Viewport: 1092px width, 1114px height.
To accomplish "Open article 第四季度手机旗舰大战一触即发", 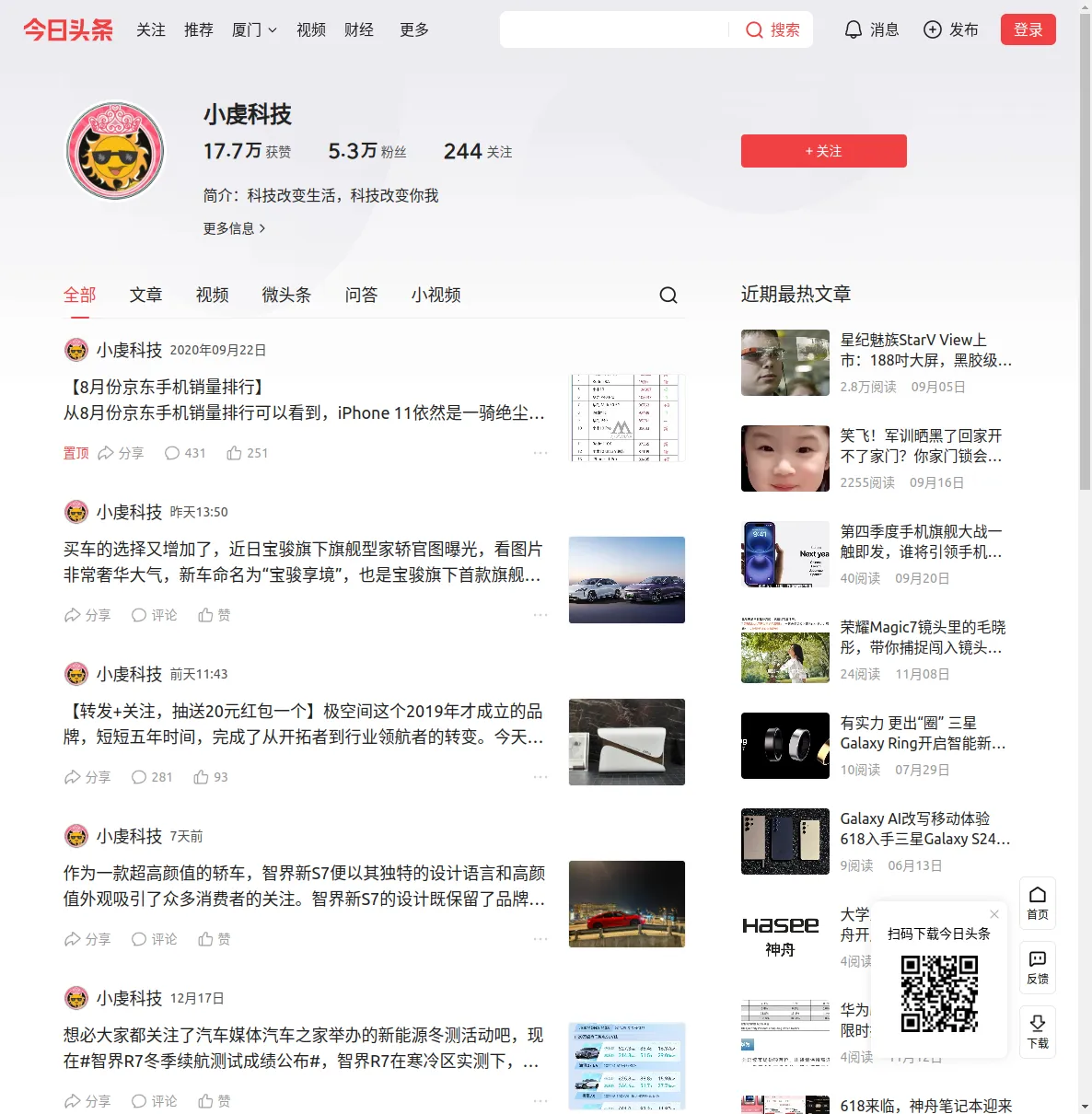I will pyautogui.click(x=922, y=541).
